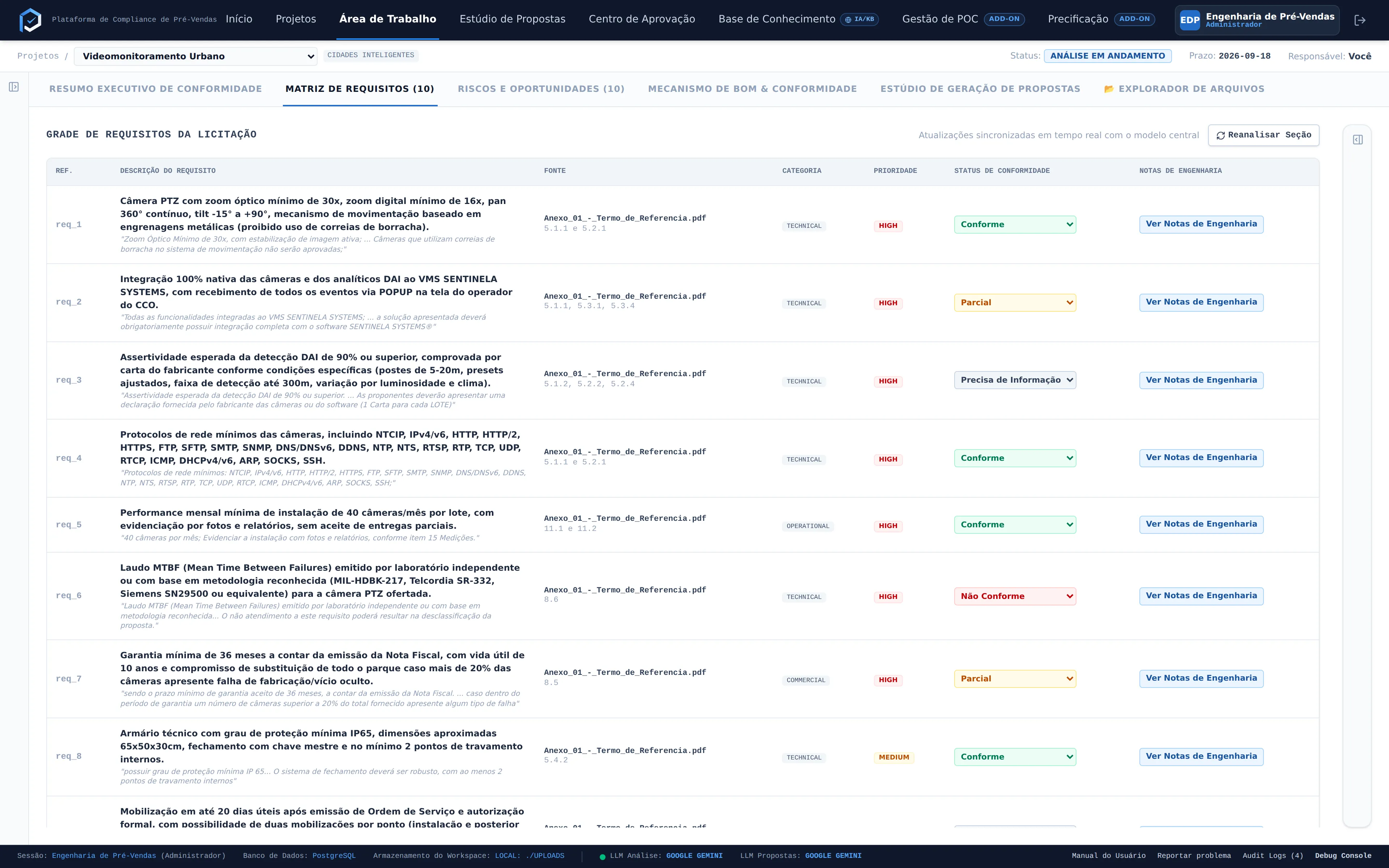Toggle the right side panel icon
This screenshot has height=868, width=1389.
tap(1358, 140)
